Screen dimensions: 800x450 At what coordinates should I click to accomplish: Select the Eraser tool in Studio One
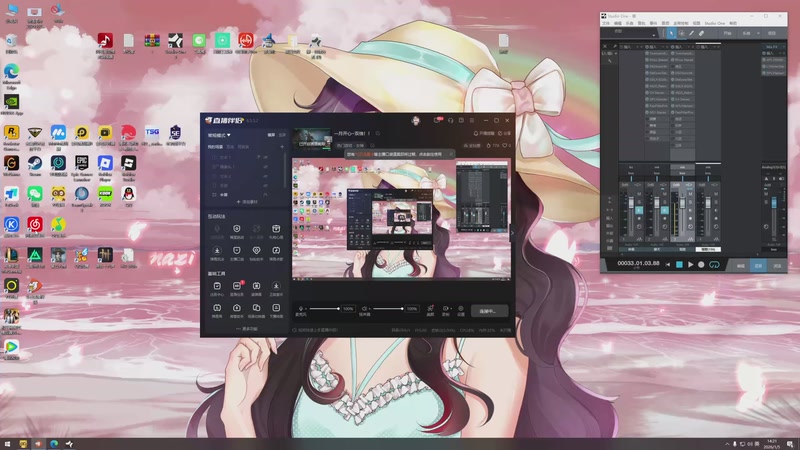click(x=702, y=33)
